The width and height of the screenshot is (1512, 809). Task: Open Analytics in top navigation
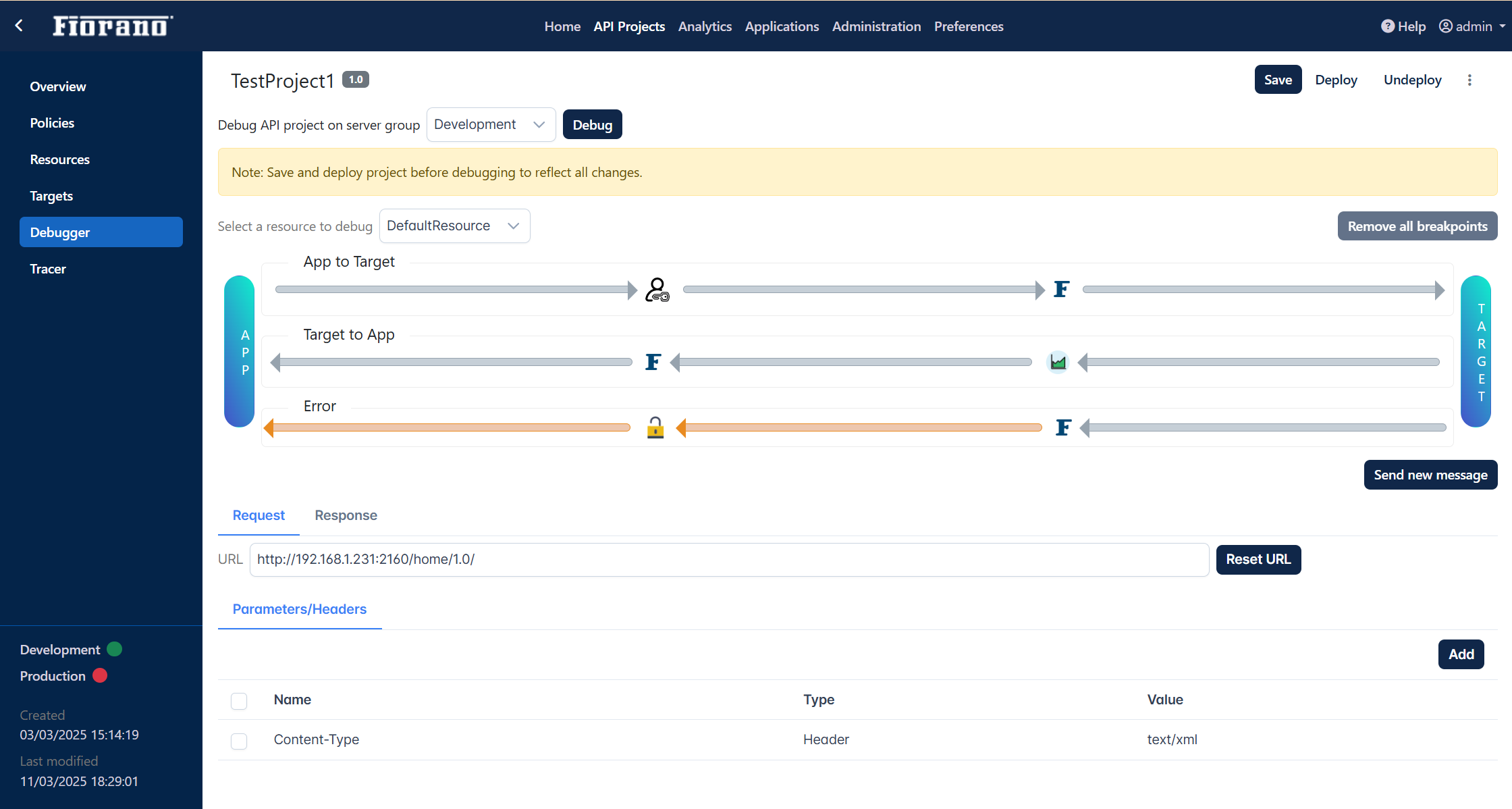705,26
